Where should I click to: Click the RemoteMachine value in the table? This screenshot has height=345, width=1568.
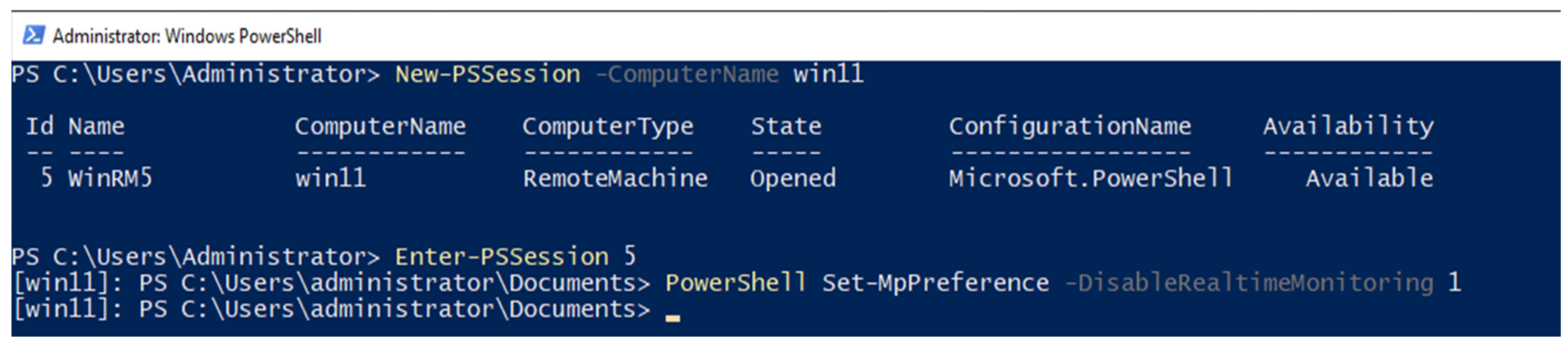(615, 178)
